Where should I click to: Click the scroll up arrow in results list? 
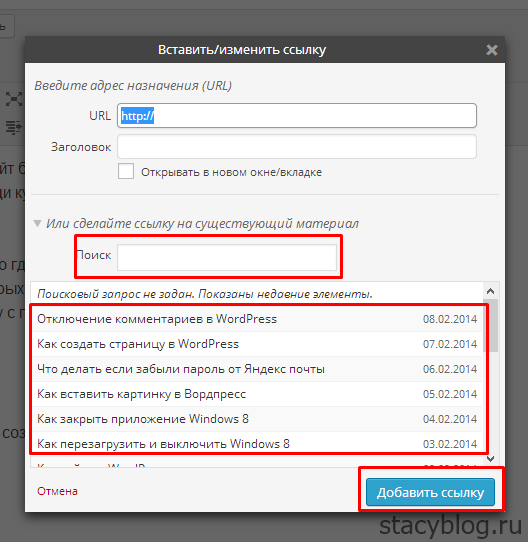(x=490, y=291)
